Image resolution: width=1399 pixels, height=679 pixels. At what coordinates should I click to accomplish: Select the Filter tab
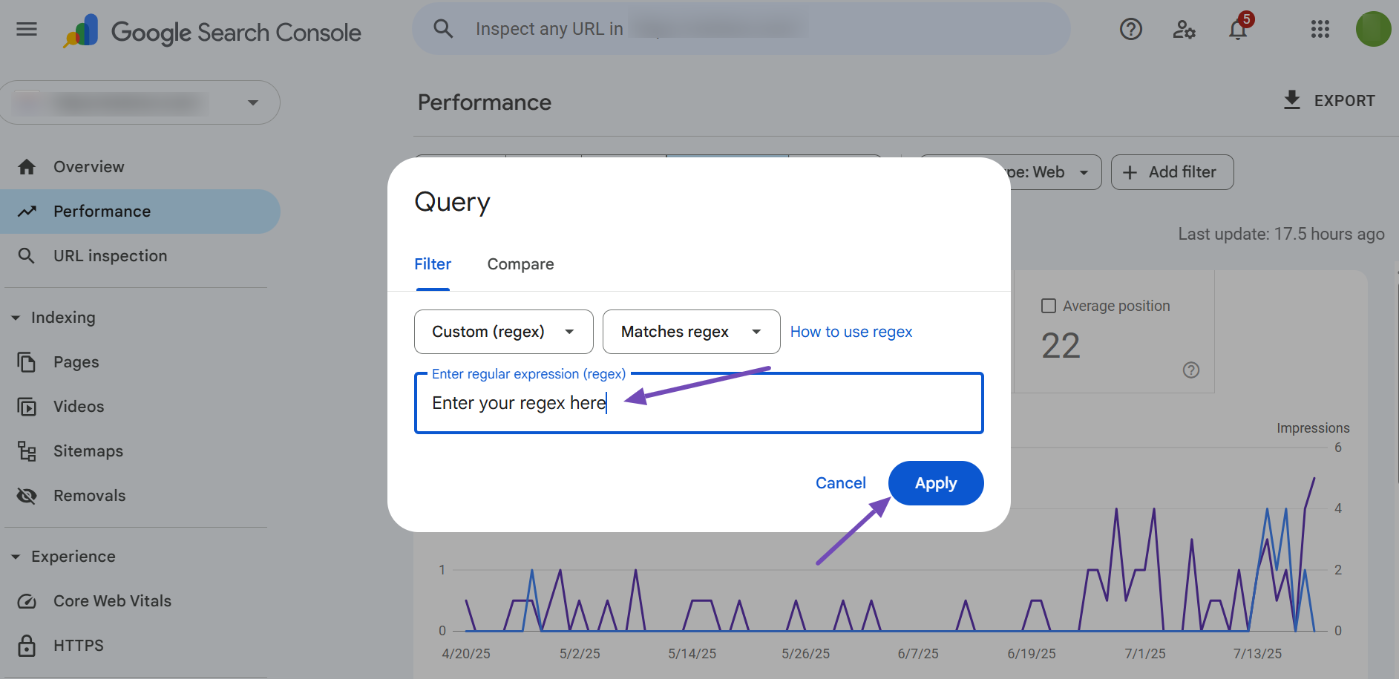click(432, 264)
